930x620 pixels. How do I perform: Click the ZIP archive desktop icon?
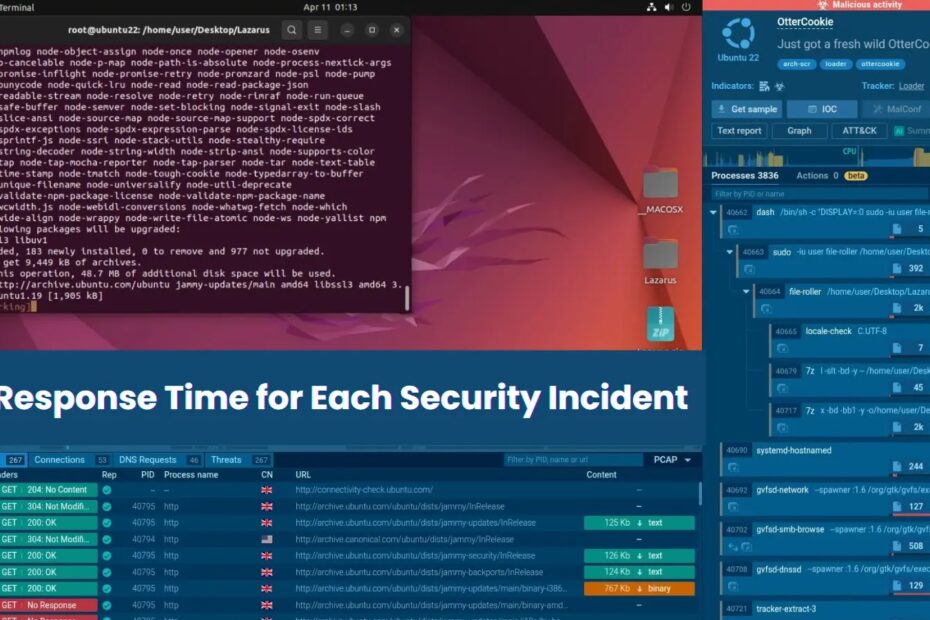pyautogui.click(x=660, y=325)
